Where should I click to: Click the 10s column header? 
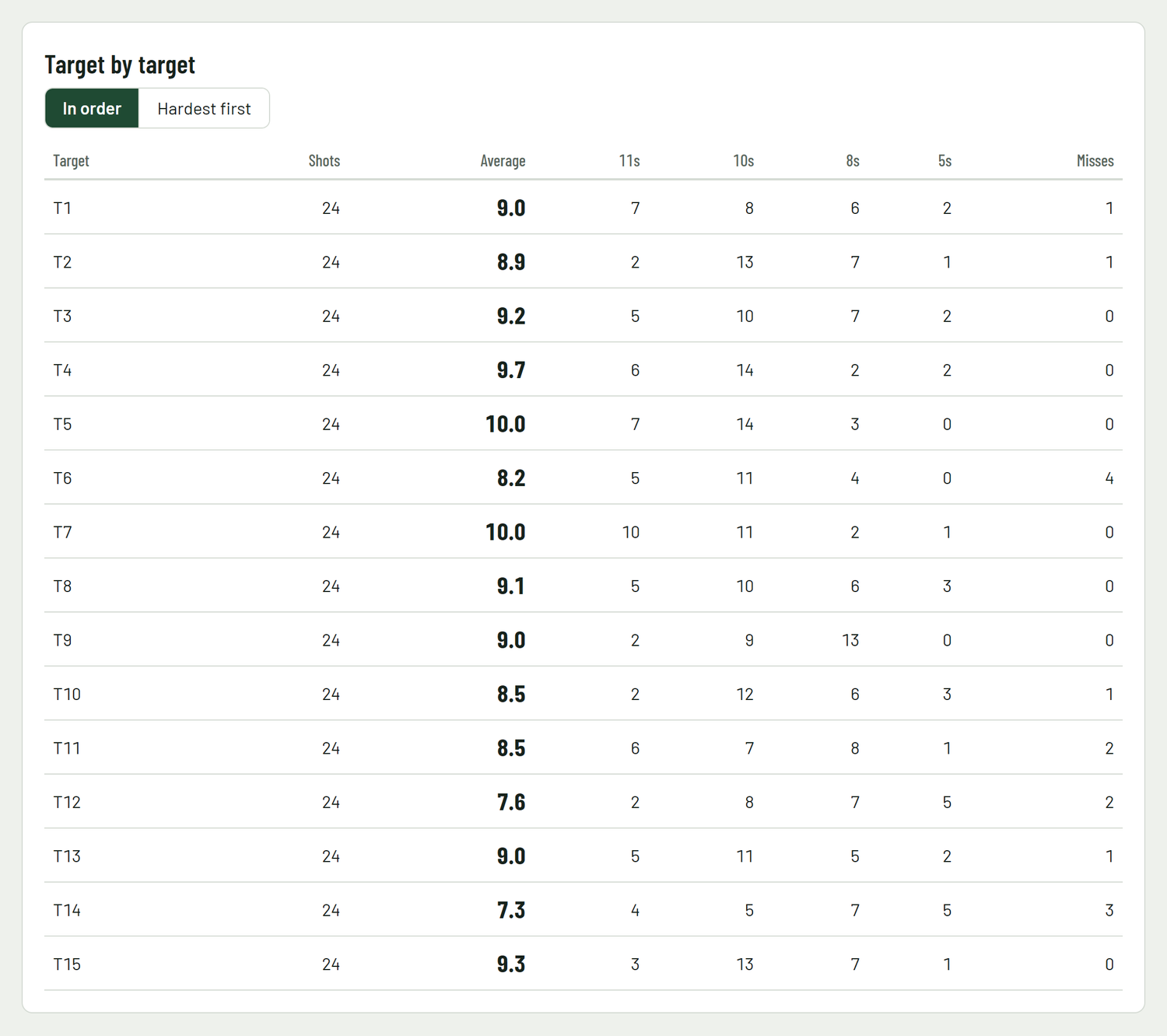[x=744, y=161]
